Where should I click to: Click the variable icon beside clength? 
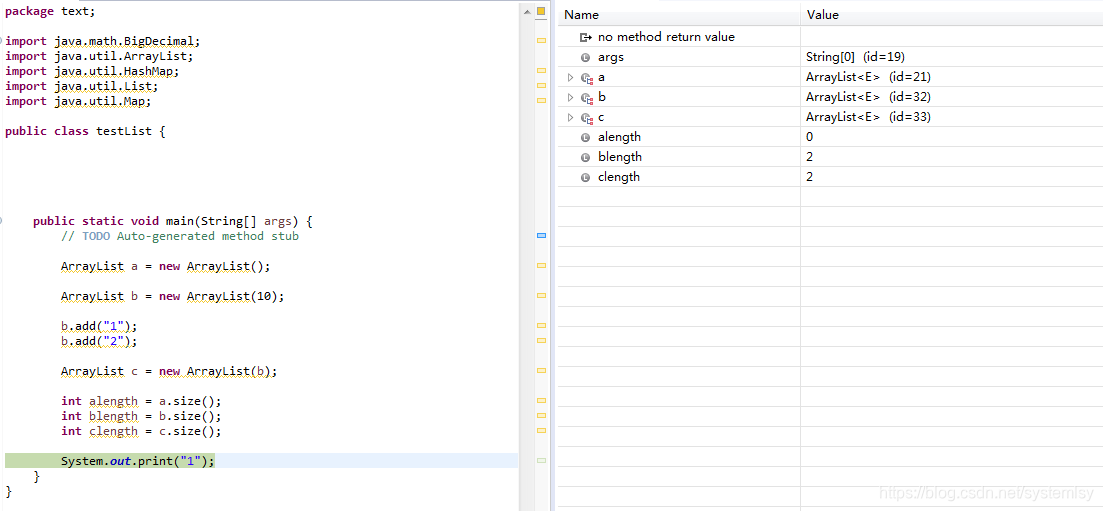(585, 177)
